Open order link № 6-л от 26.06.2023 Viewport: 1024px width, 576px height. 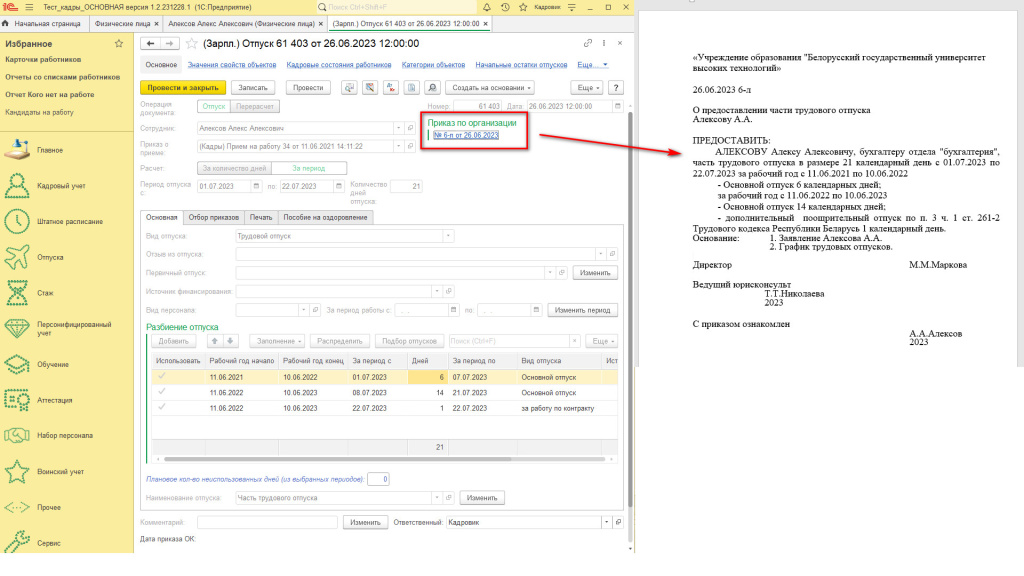coord(466,135)
